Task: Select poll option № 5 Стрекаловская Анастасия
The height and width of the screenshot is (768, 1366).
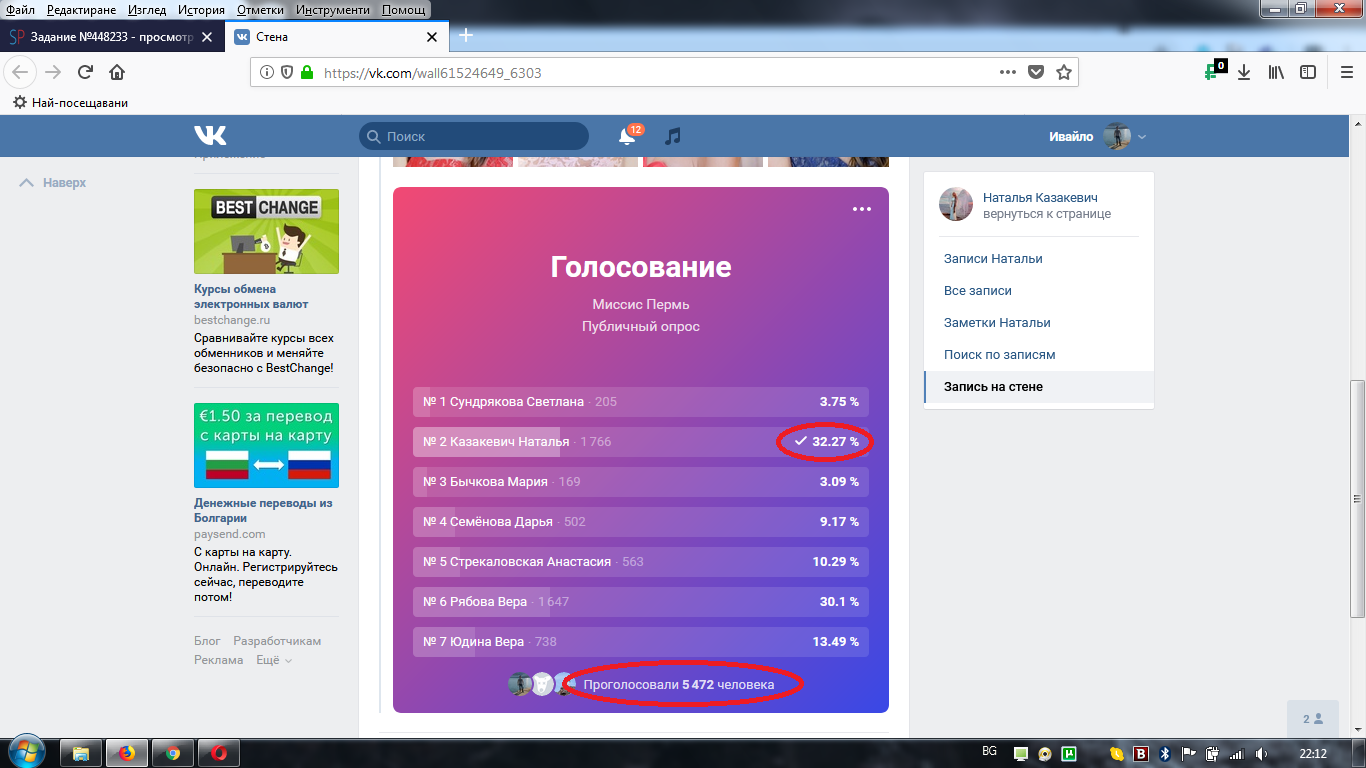Action: click(640, 561)
